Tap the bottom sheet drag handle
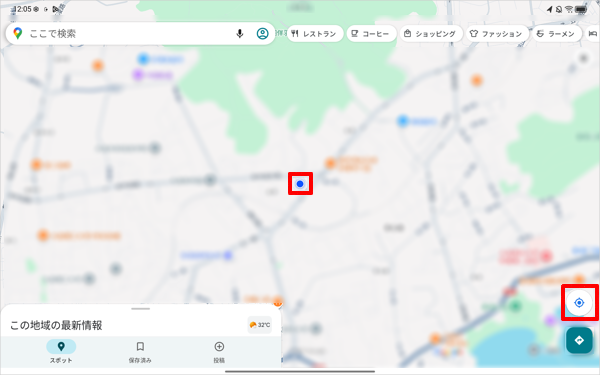This screenshot has width=600, height=375. click(x=140, y=308)
